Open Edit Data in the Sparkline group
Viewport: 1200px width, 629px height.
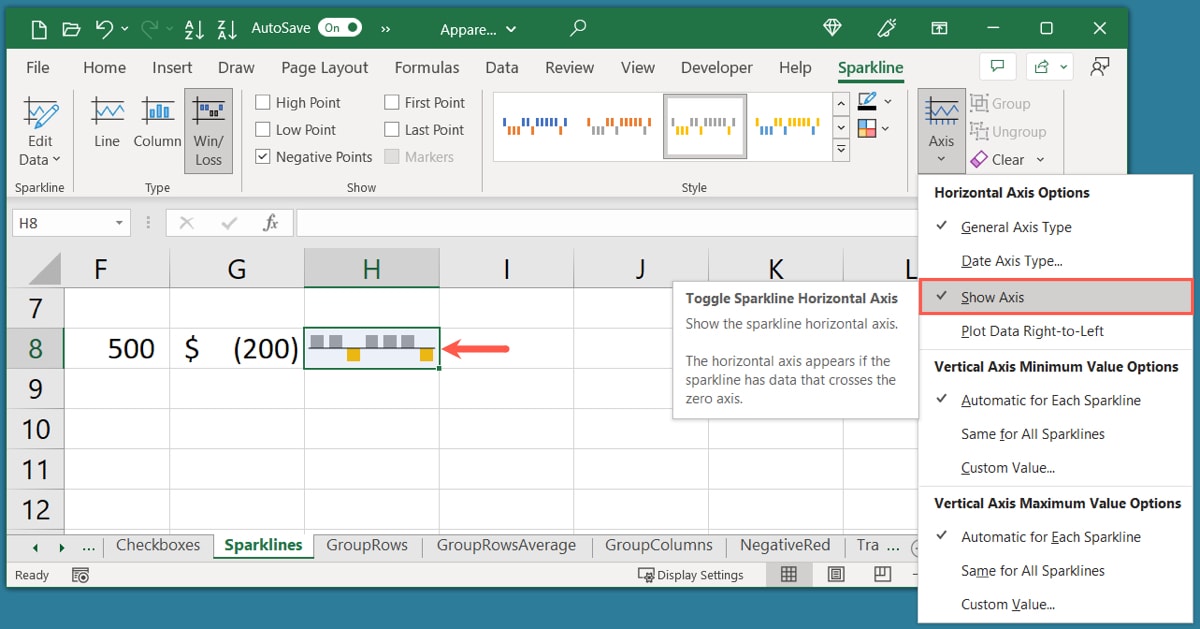click(39, 125)
